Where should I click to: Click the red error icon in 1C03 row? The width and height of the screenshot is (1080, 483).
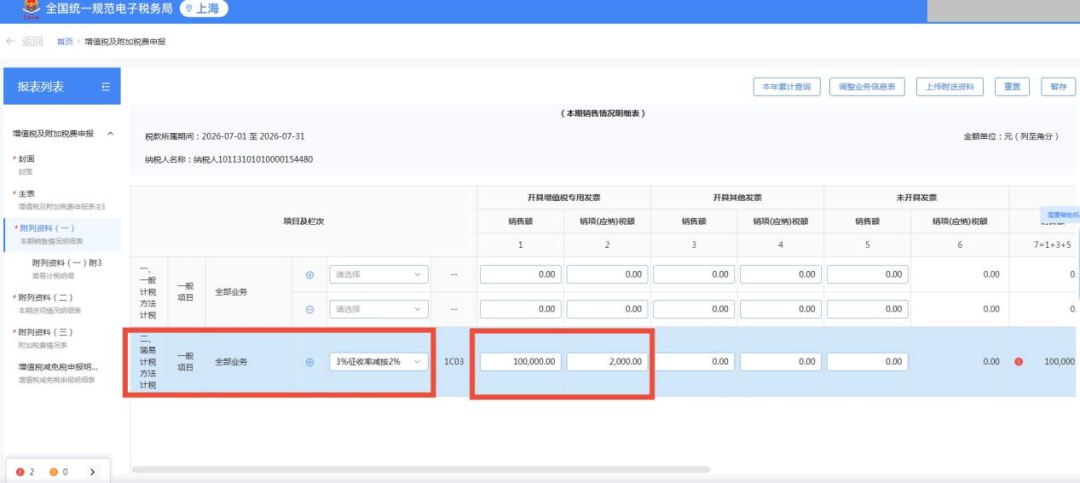click(1018, 362)
